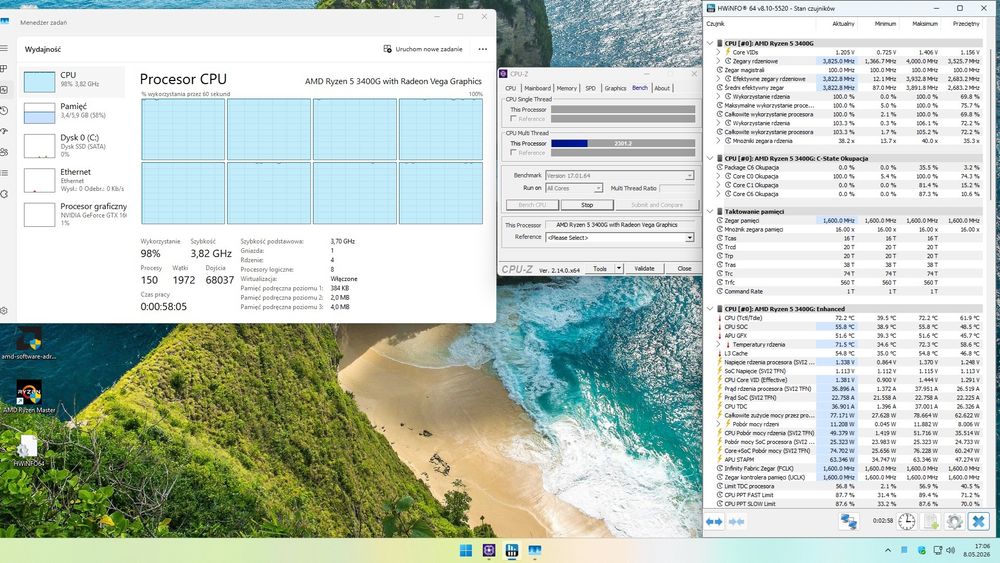The height and width of the screenshot is (563, 1000).
Task: Open Reference Please Select dropdown in CPU-Z
Action: click(620, 237)
